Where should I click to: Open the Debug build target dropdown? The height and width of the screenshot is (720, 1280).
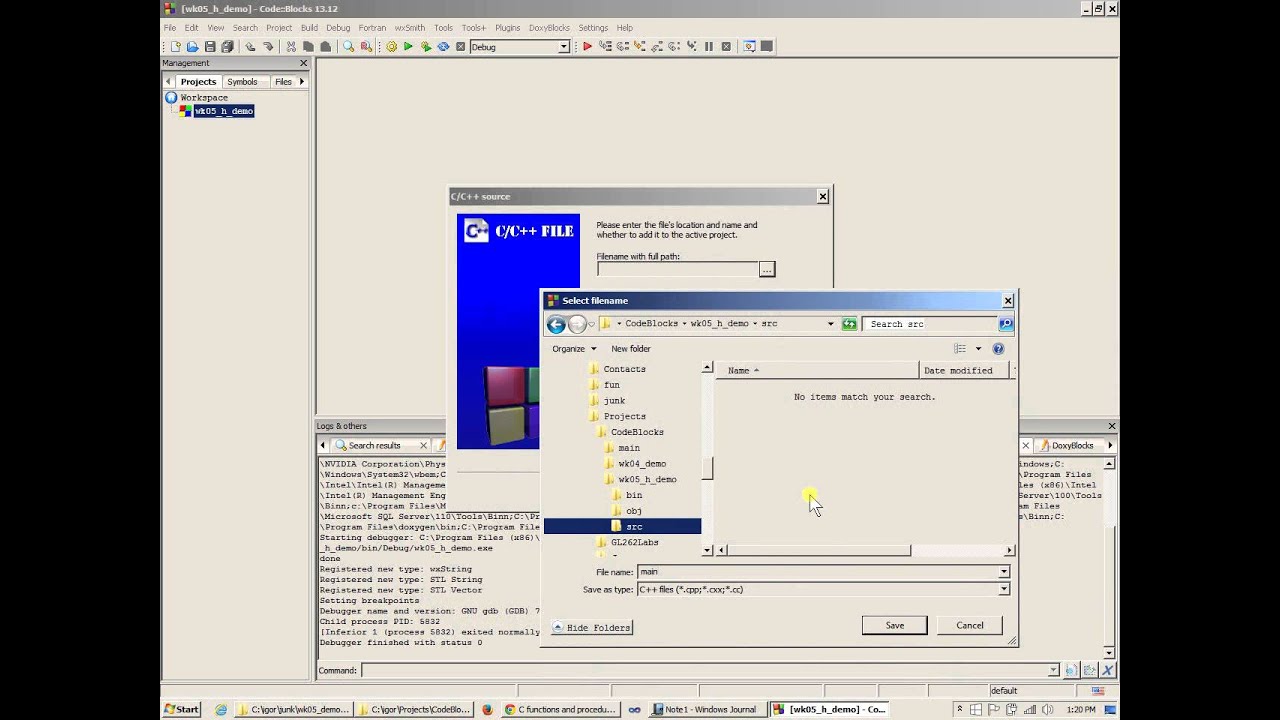(x=564, y=47)
